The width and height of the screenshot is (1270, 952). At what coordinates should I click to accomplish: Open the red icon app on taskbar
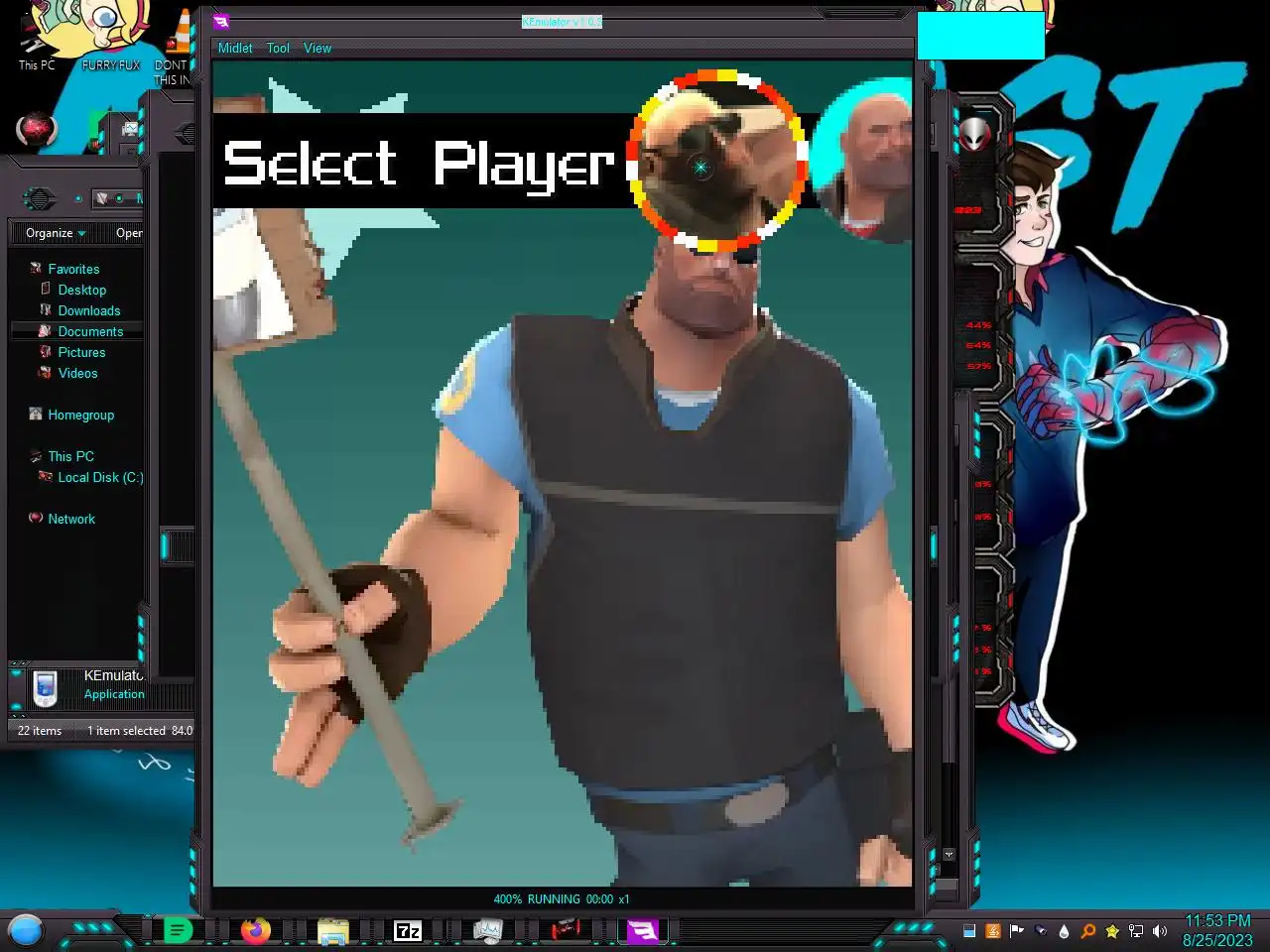[x=565, y=930]
